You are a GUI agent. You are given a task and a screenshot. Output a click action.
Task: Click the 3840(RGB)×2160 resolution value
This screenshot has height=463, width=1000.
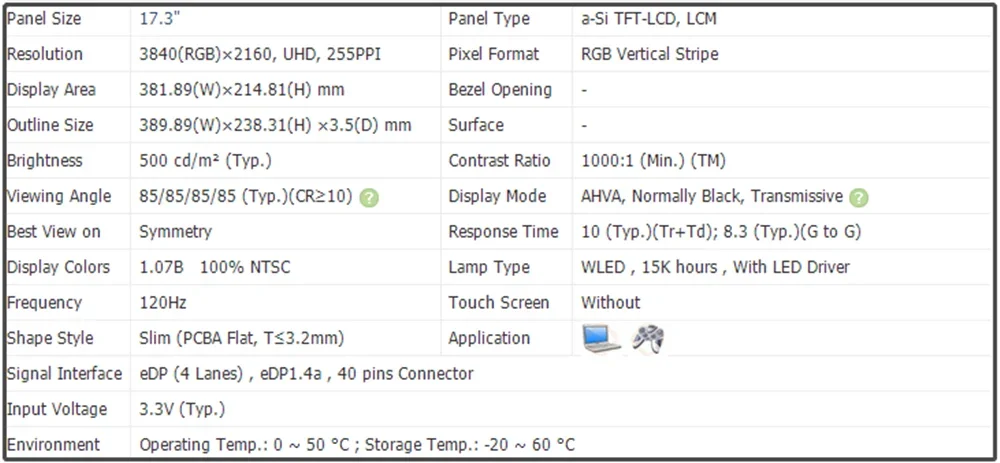pos(260,54)
